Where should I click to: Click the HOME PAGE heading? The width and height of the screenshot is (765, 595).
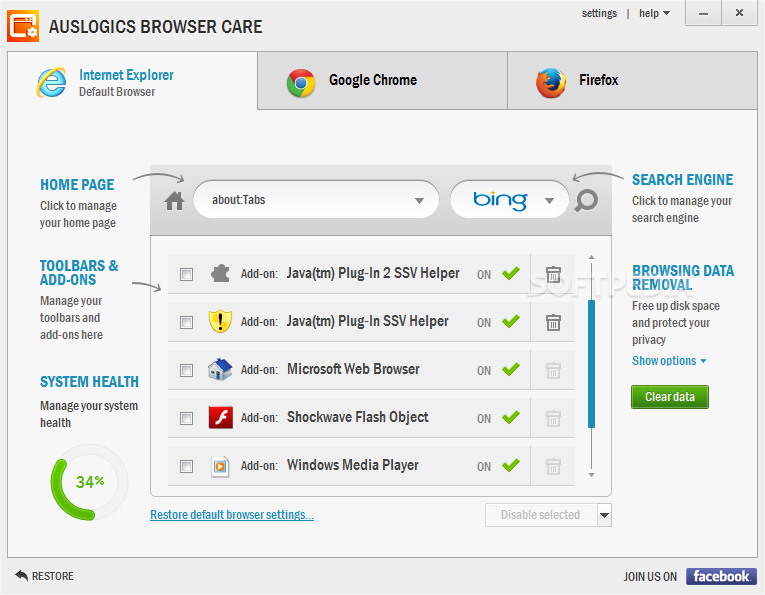(x=77, y=184)
